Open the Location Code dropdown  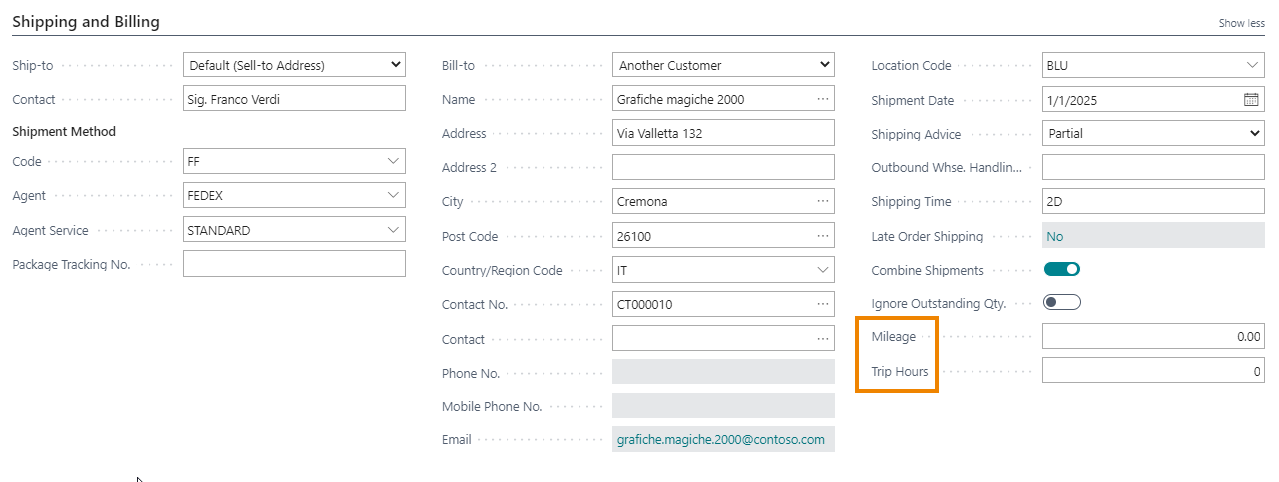pyautogui.click(x=1252, y=66)
